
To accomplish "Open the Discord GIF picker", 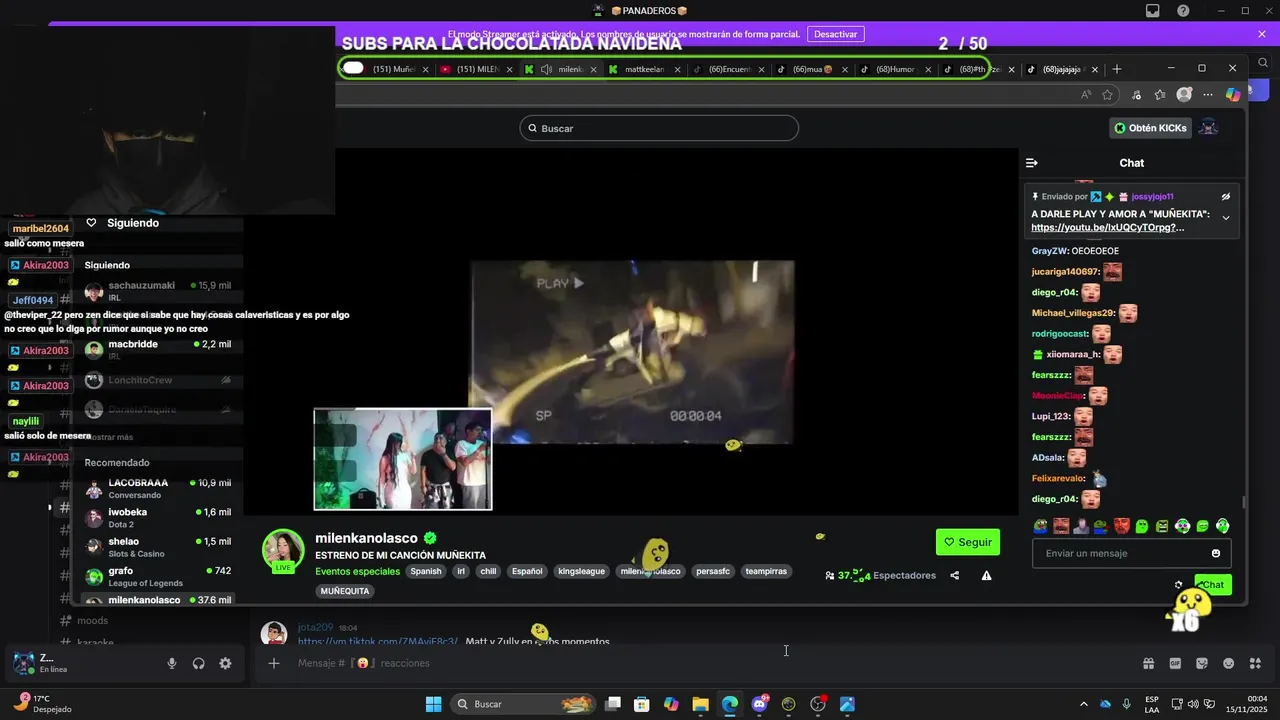I will click(x=1175, y=663).
